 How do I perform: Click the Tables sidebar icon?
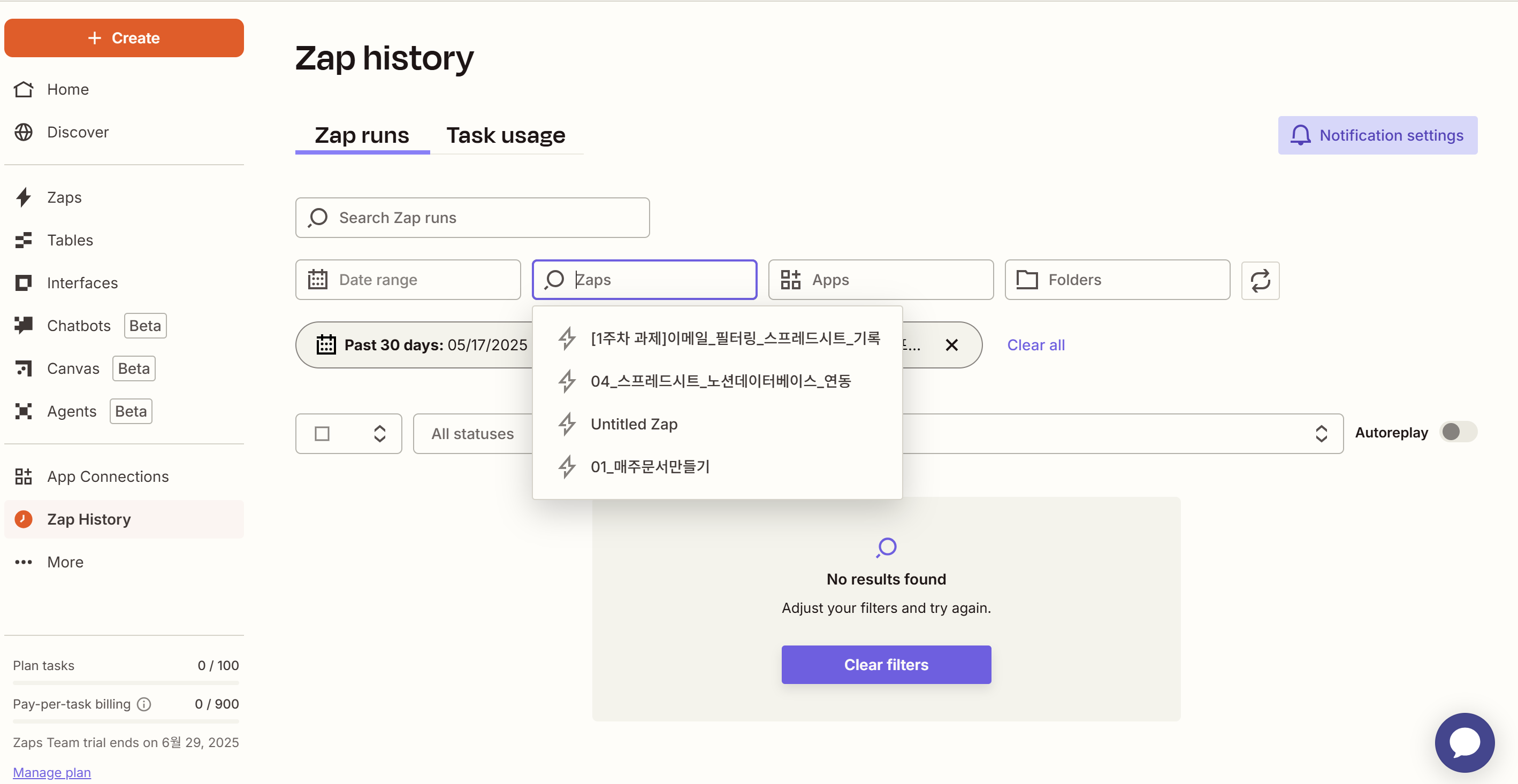(x=24, y=240)
